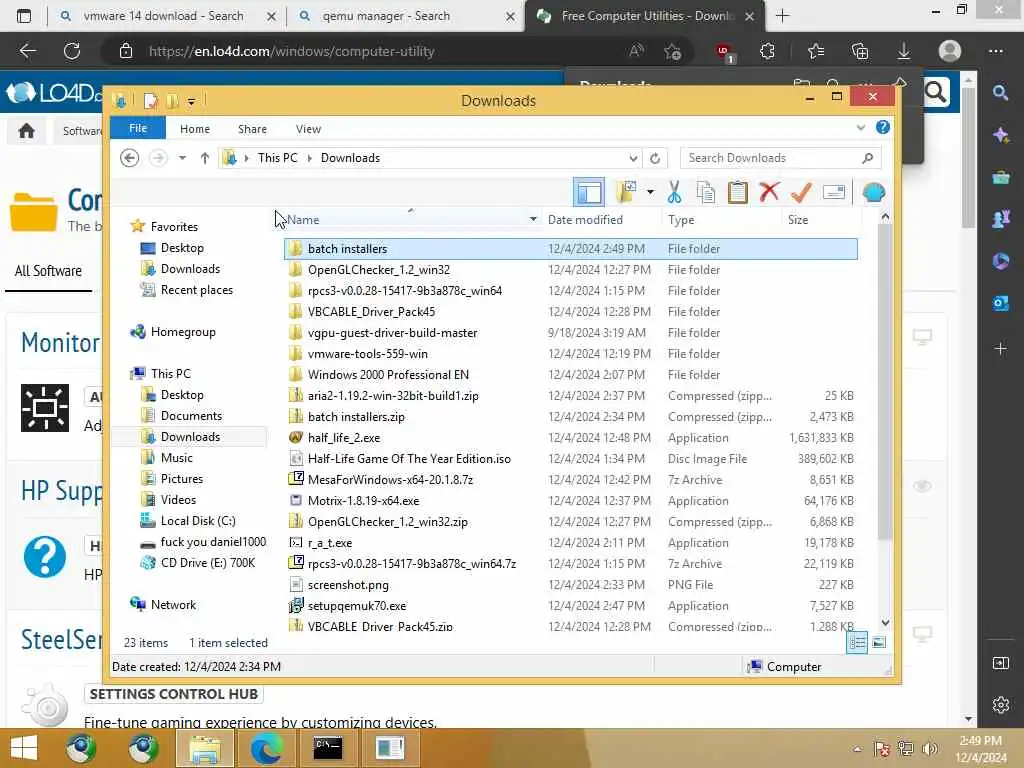Open the Share ribbon tab
The width and height of the screenshot is (1024, 768).
pyautogui.click(x=252, y=129)
